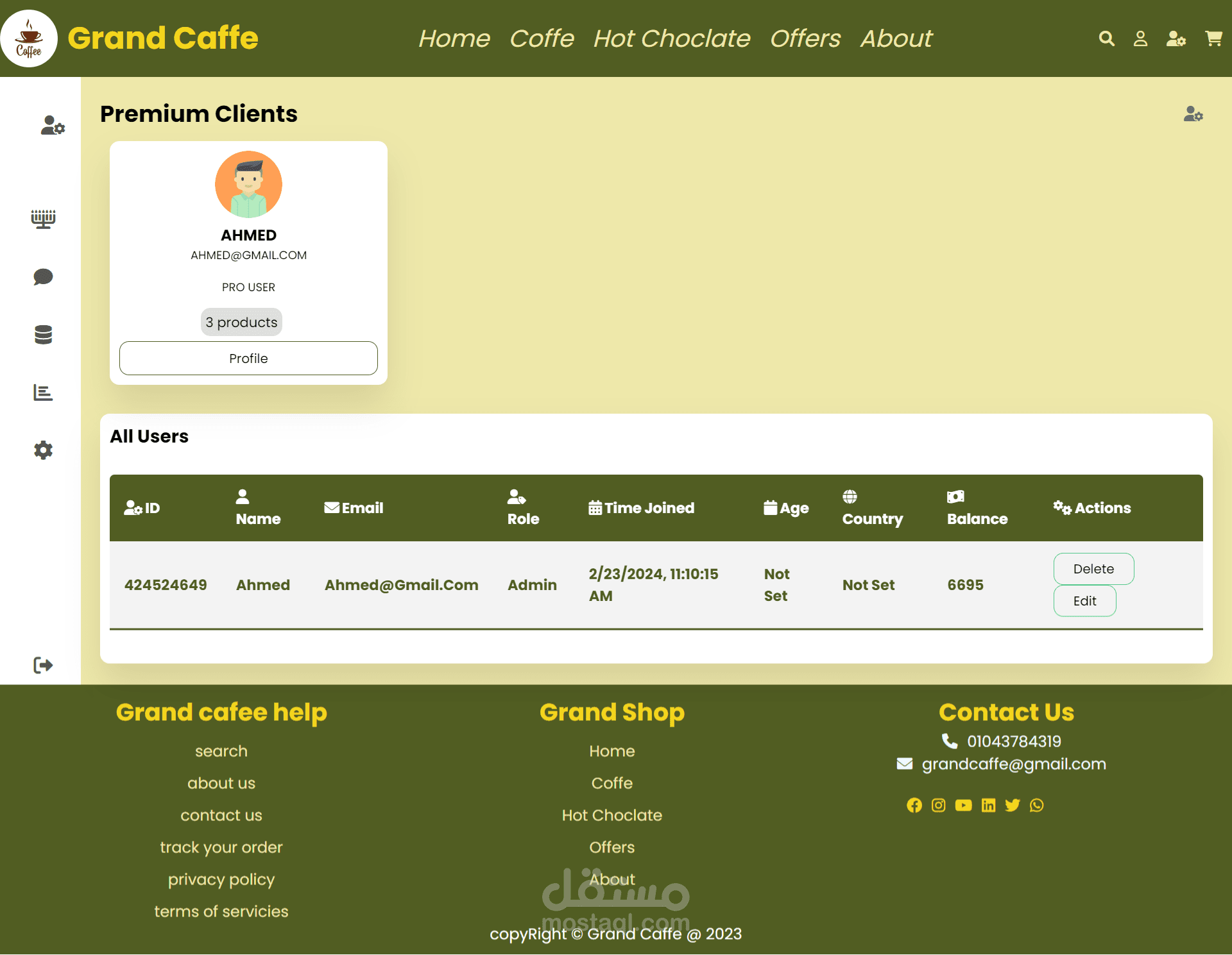Open the database sidebar icon
The width and height of the screenshot is (1232, 955).
tap(43, 334)
